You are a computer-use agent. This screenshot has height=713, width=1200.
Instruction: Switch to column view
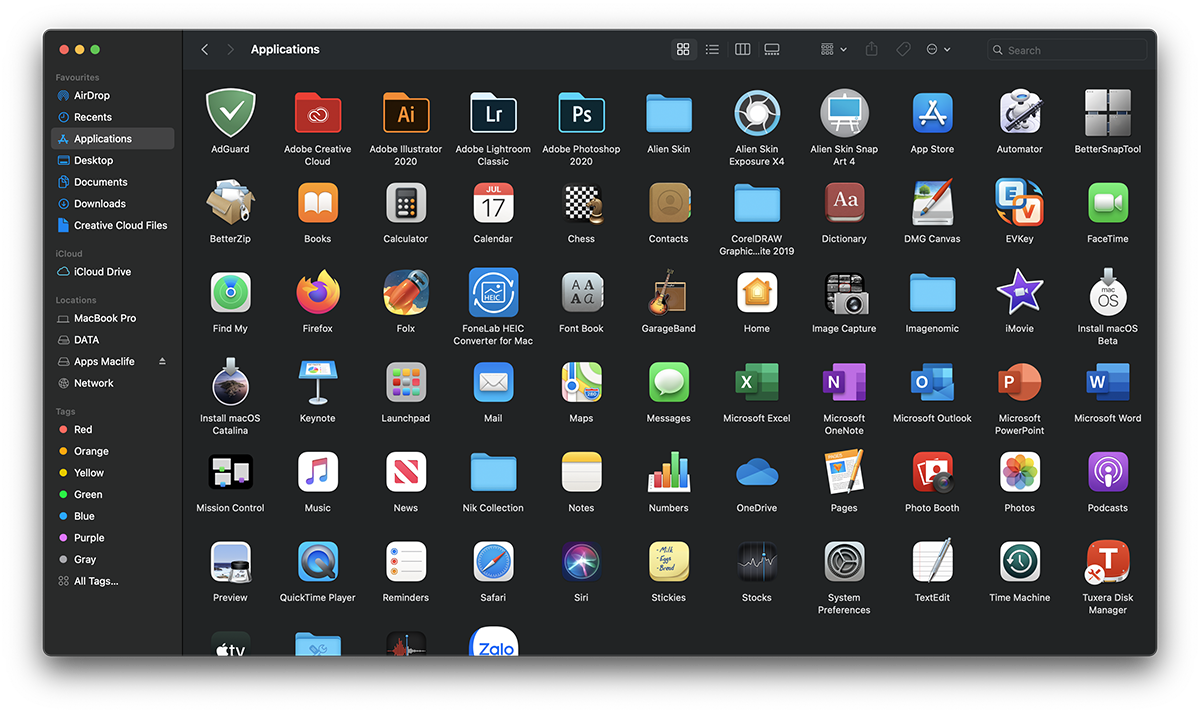click(742, 48)
